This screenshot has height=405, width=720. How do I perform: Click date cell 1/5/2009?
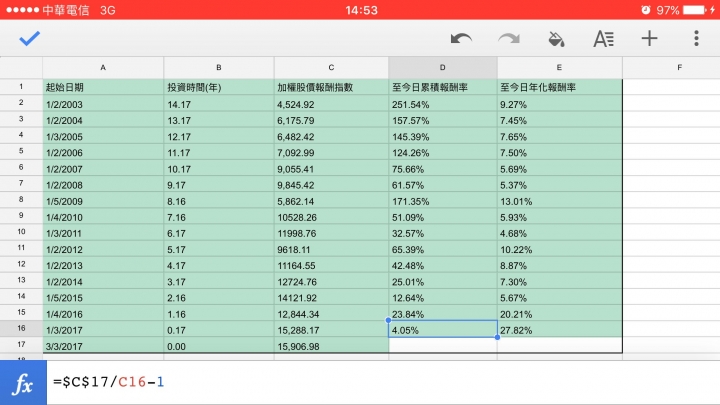click(x=103, y=201)
